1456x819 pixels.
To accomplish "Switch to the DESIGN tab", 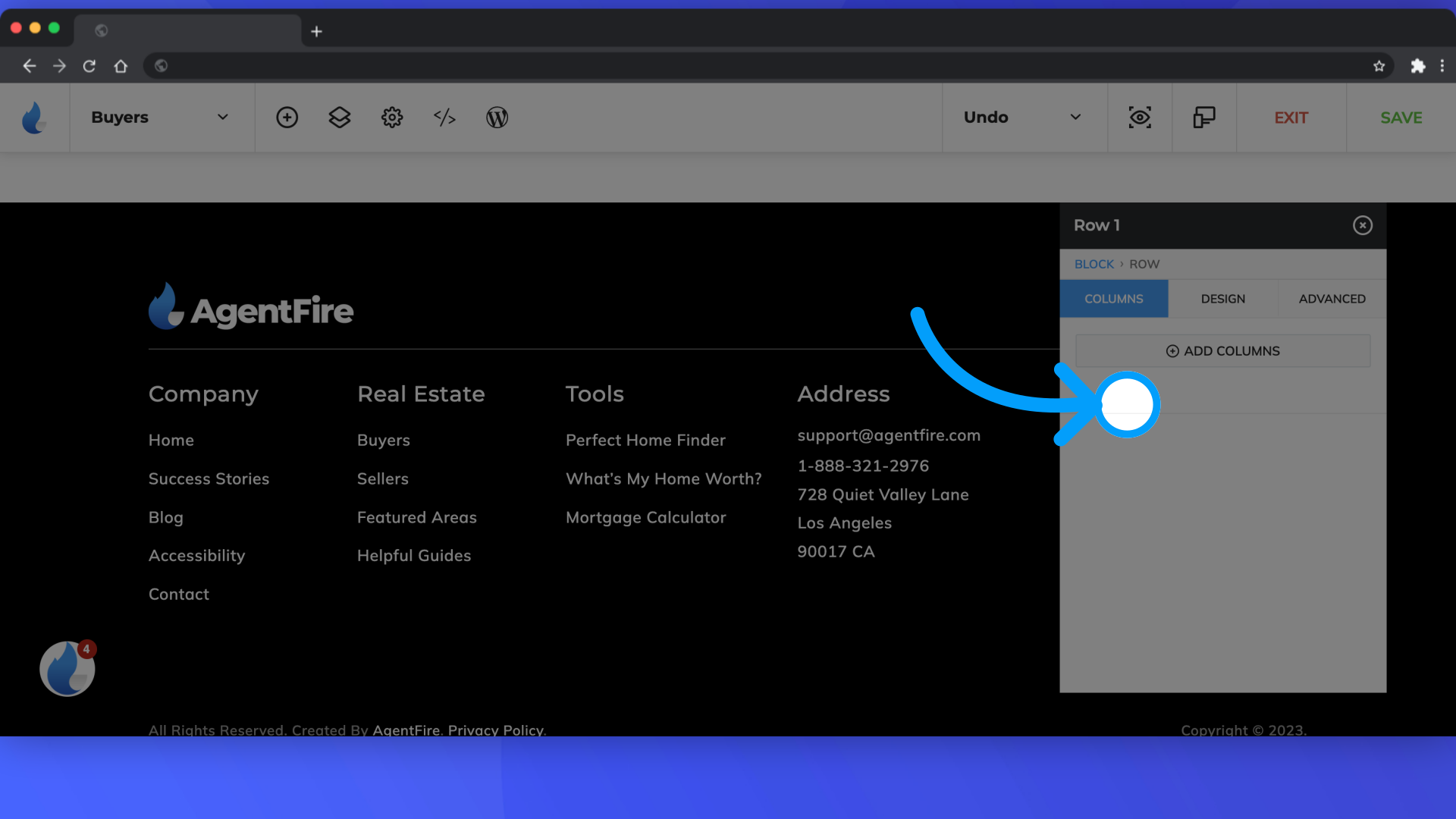I will pos(1223,298).
